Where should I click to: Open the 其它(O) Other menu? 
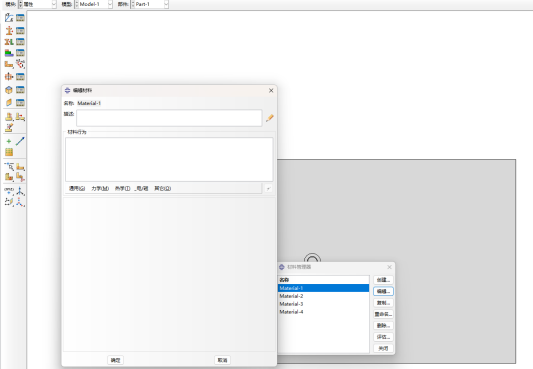(x=162, y=188)
